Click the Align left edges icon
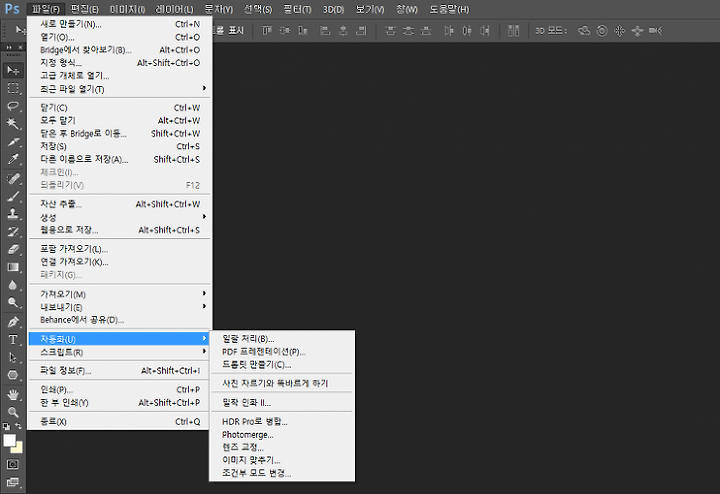720x494 pixels. pyautogui.click(x=325, y=31)
